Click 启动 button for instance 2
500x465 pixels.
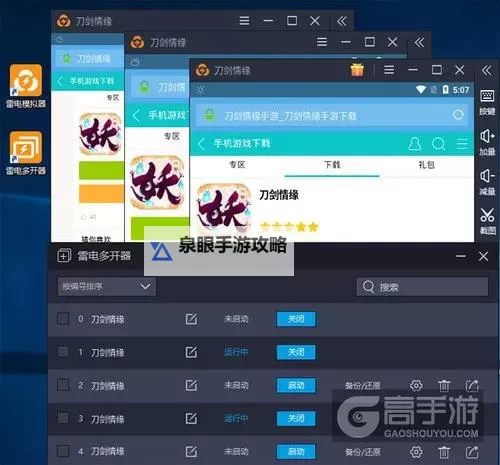[x=296, y=385]
